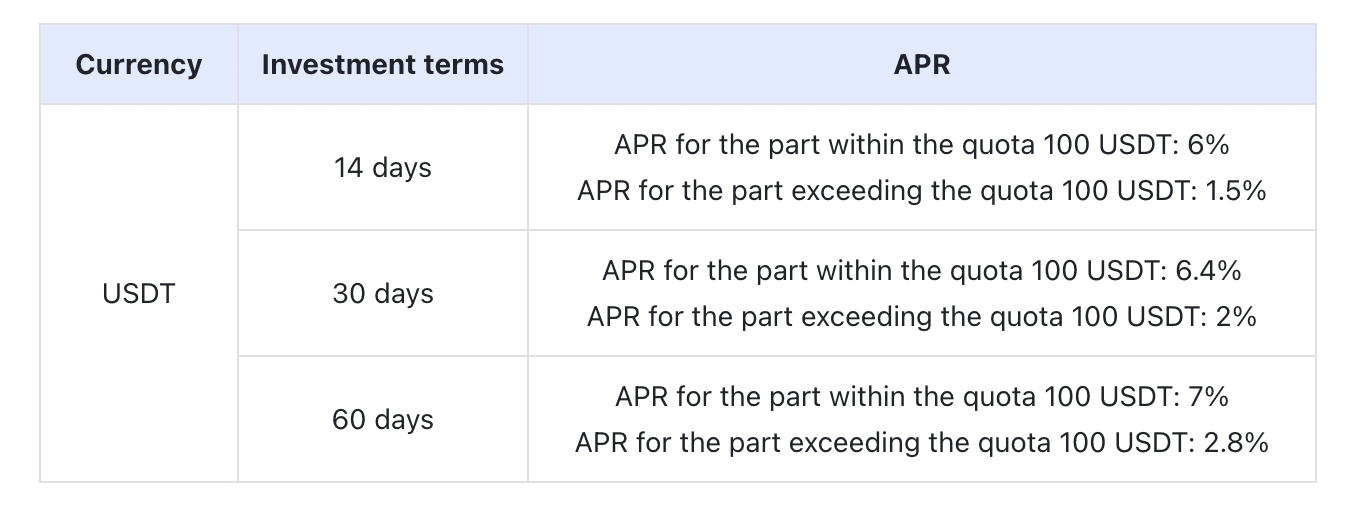Viewport: 1354px width, 506px height.
Task: Choose the 30 days investment term
Action: 382,294
